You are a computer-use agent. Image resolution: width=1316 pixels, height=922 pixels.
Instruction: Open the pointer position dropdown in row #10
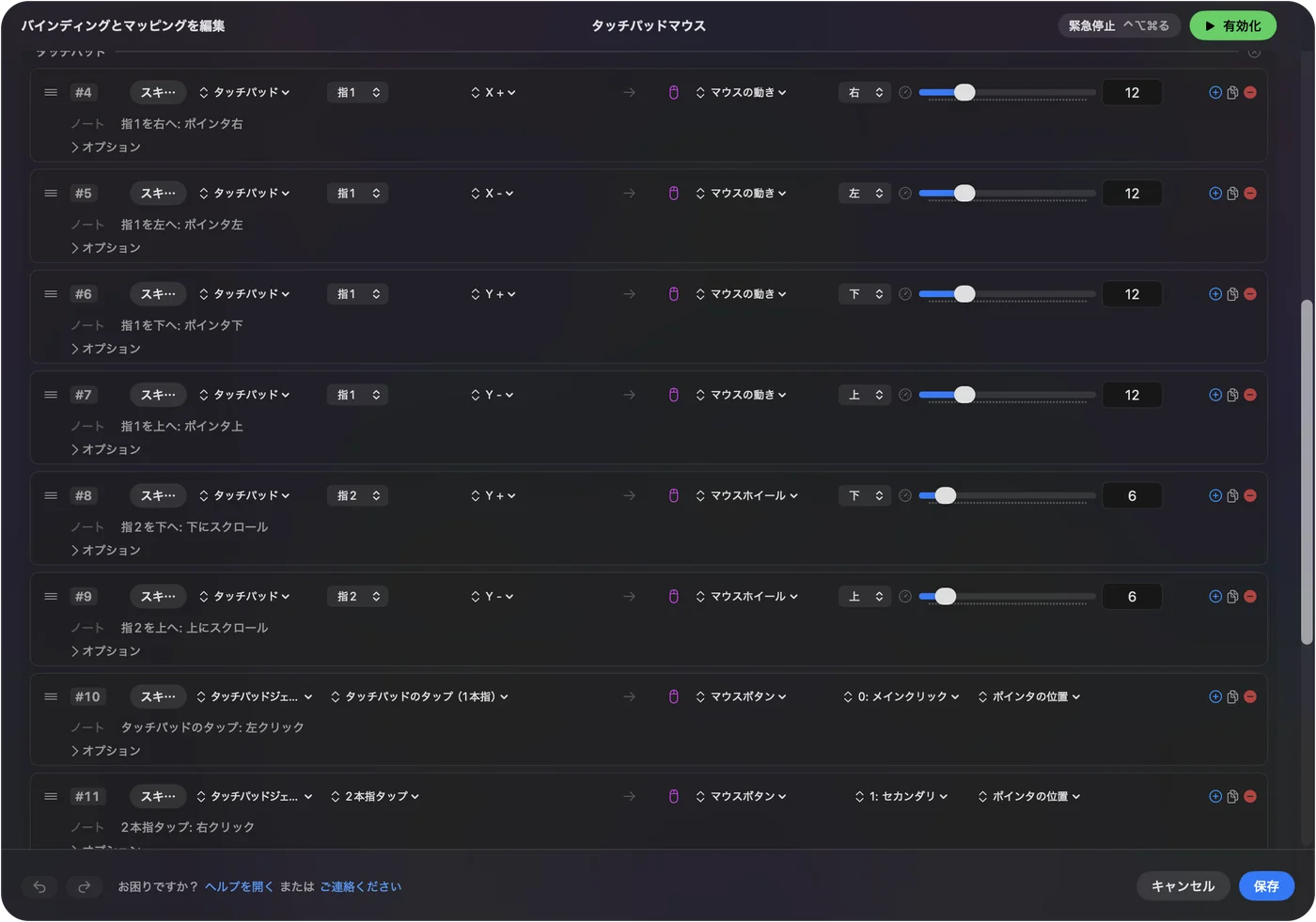[x=1029, y=696]
